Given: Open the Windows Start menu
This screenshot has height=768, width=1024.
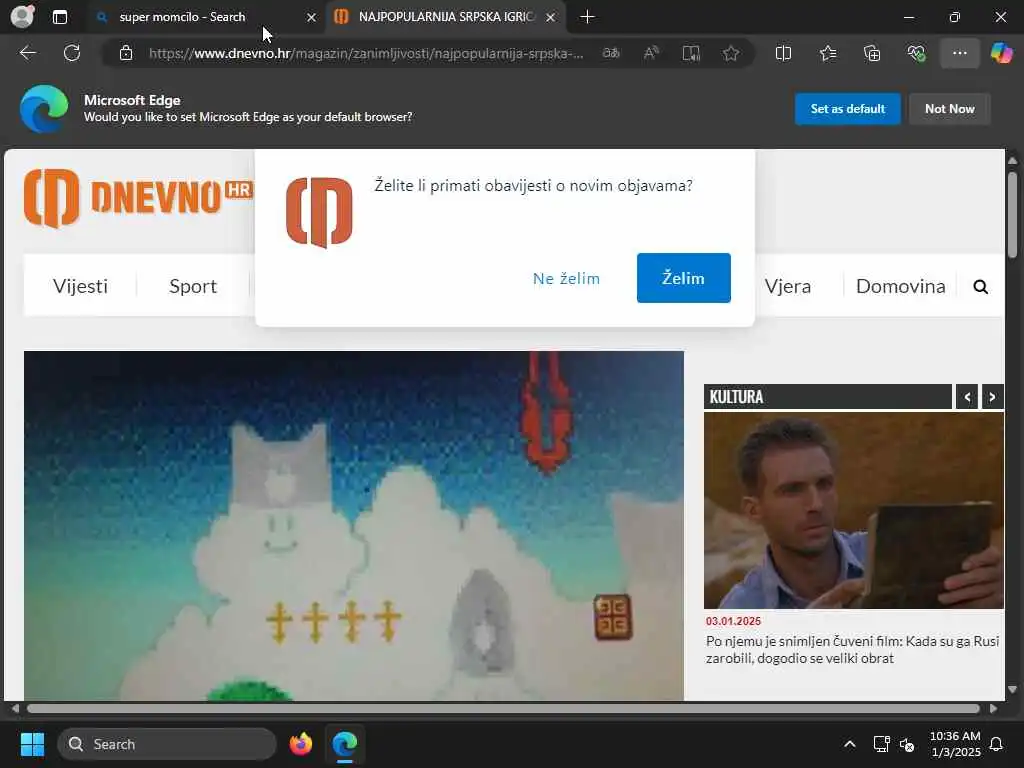Looking at the screenshot, I should 32,744.
